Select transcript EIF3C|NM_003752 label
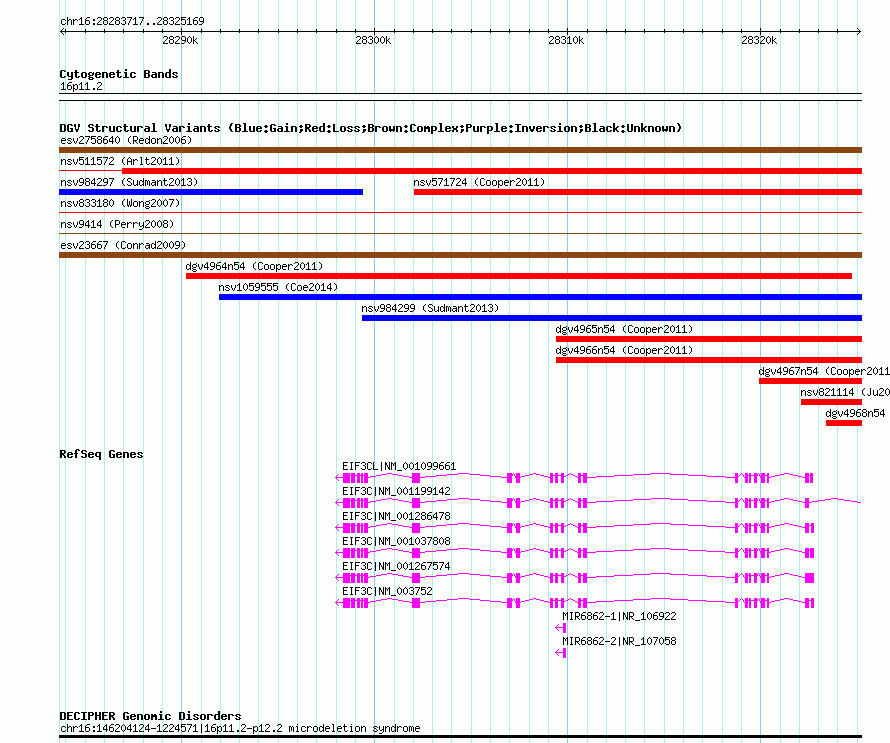 (387, 591)
